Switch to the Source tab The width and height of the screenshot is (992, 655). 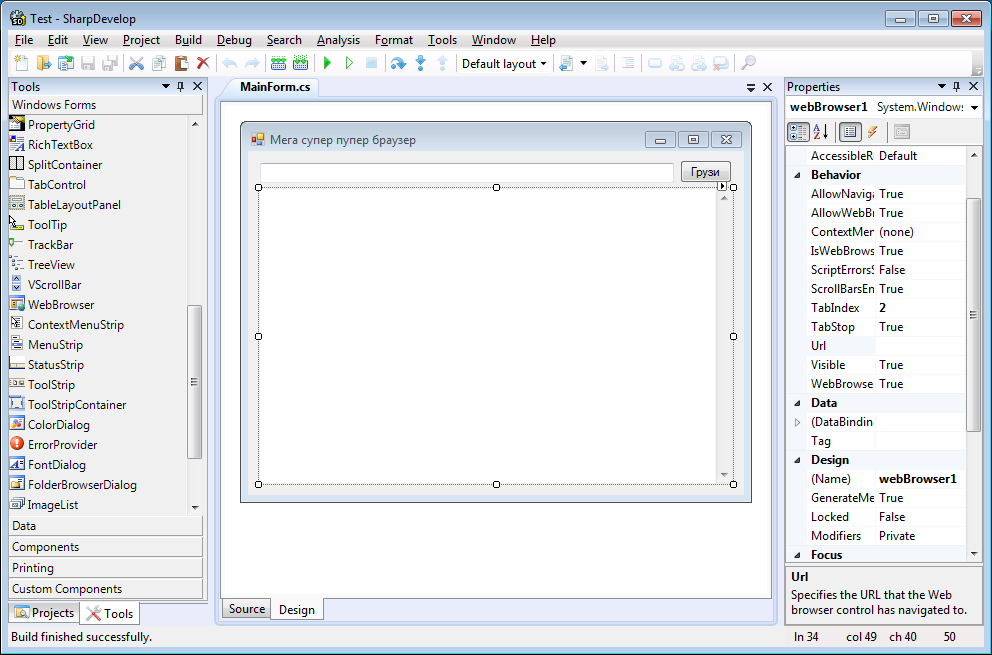pos(247,609)
